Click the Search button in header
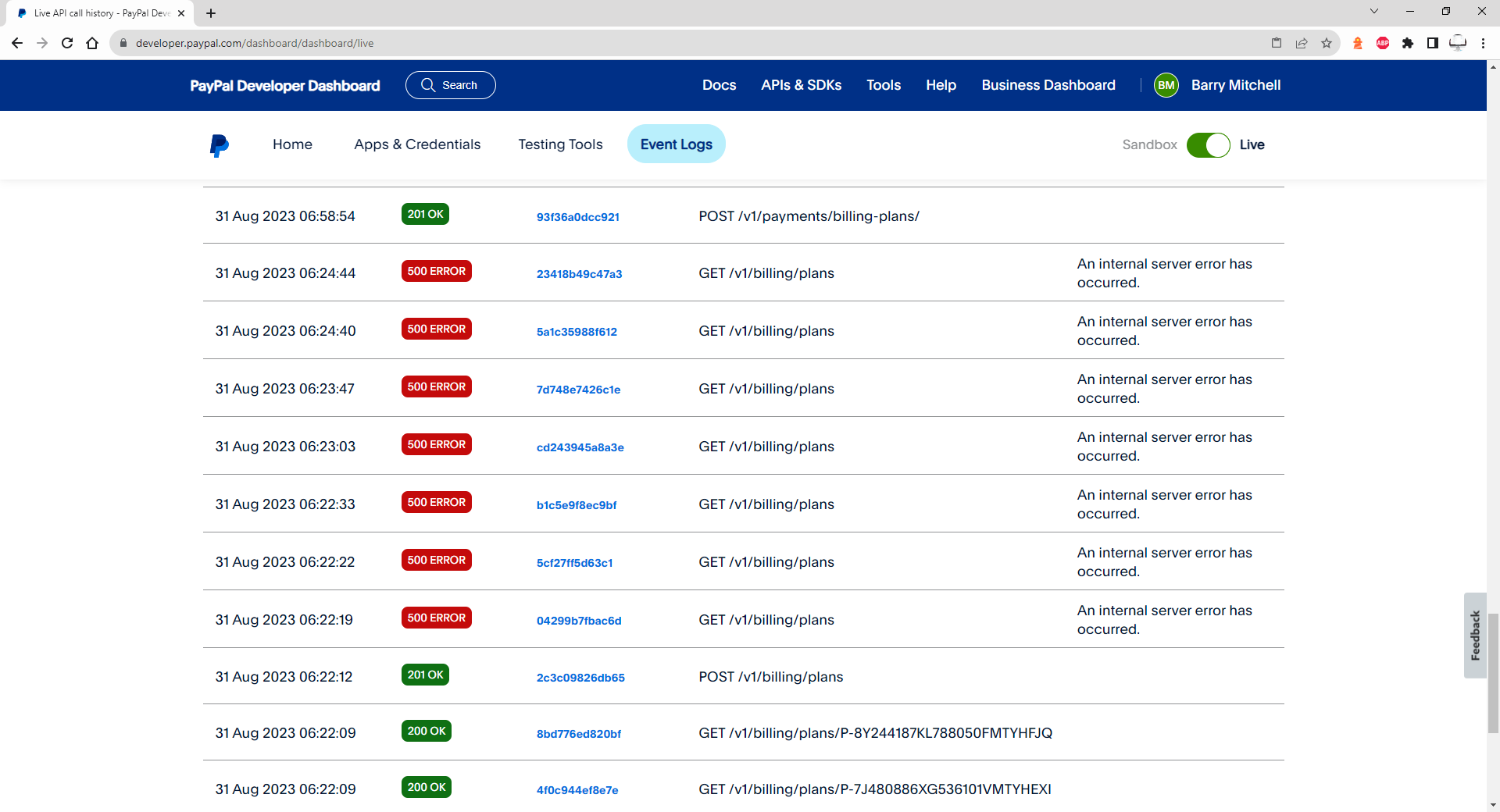This screenshot has width=1500, height=812. (x=450, y=85)
